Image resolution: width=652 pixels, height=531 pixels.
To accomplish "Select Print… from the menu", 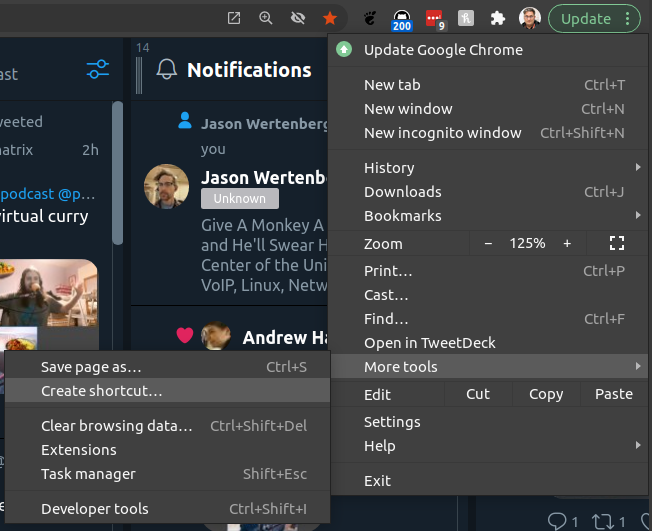I will 488,271.
